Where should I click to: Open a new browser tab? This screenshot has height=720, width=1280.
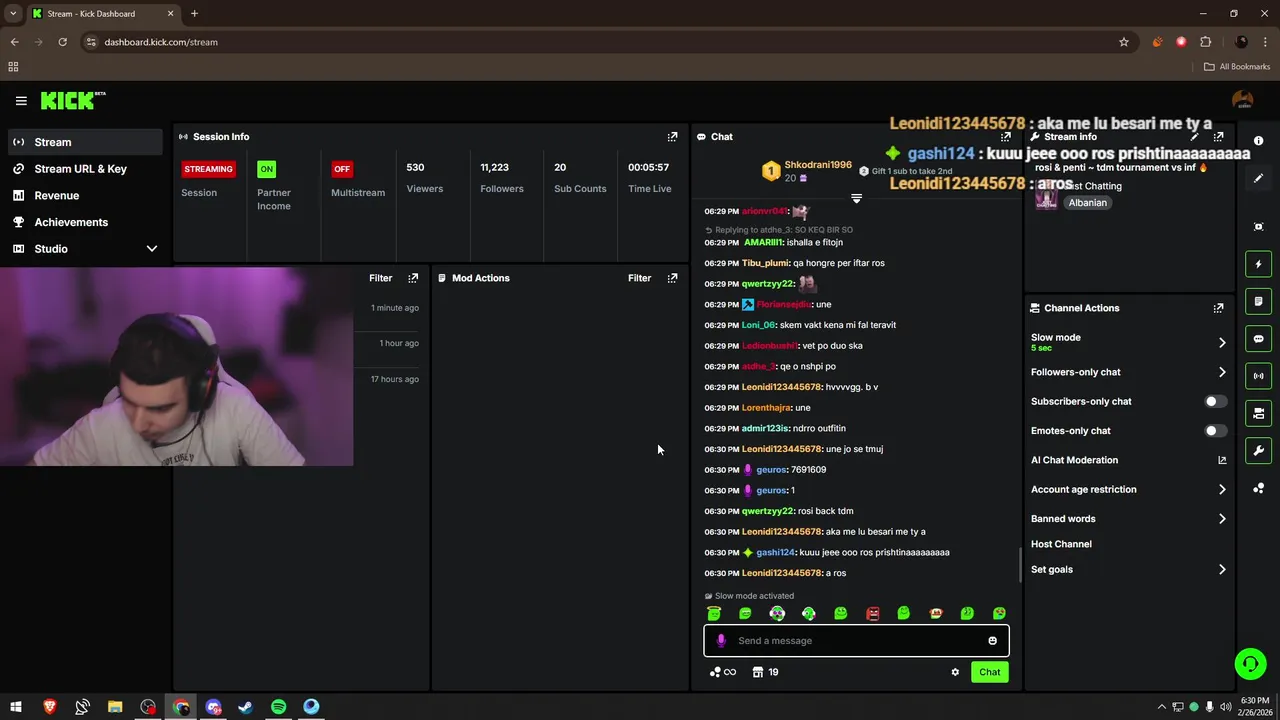click(x=194, y=14)
